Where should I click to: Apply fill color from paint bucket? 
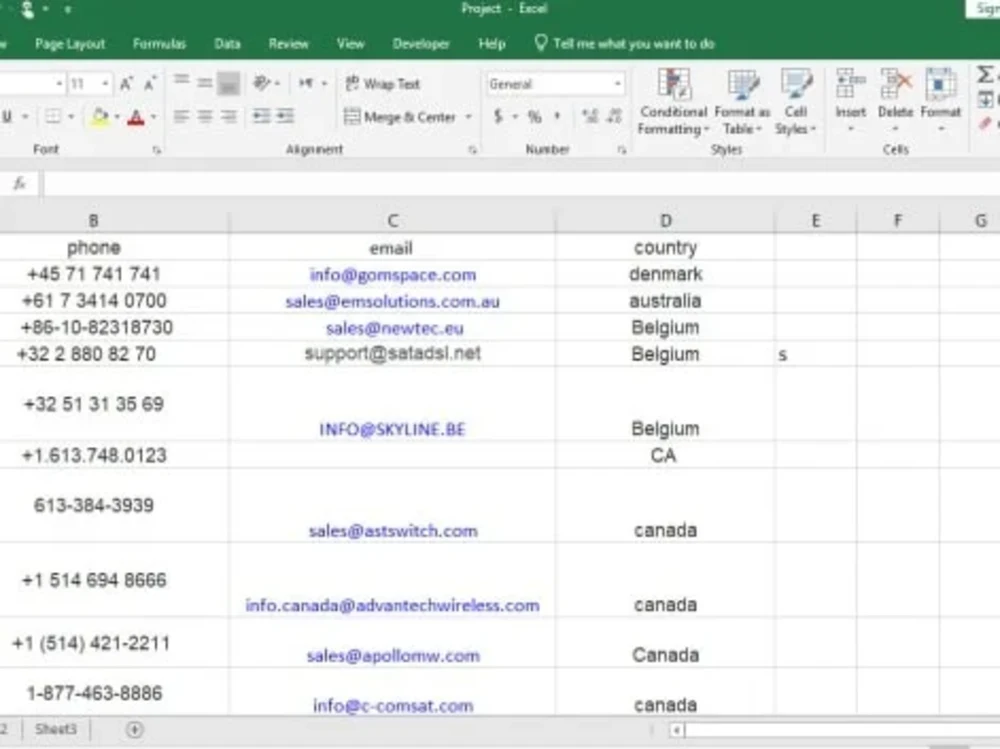pos(100,117)
